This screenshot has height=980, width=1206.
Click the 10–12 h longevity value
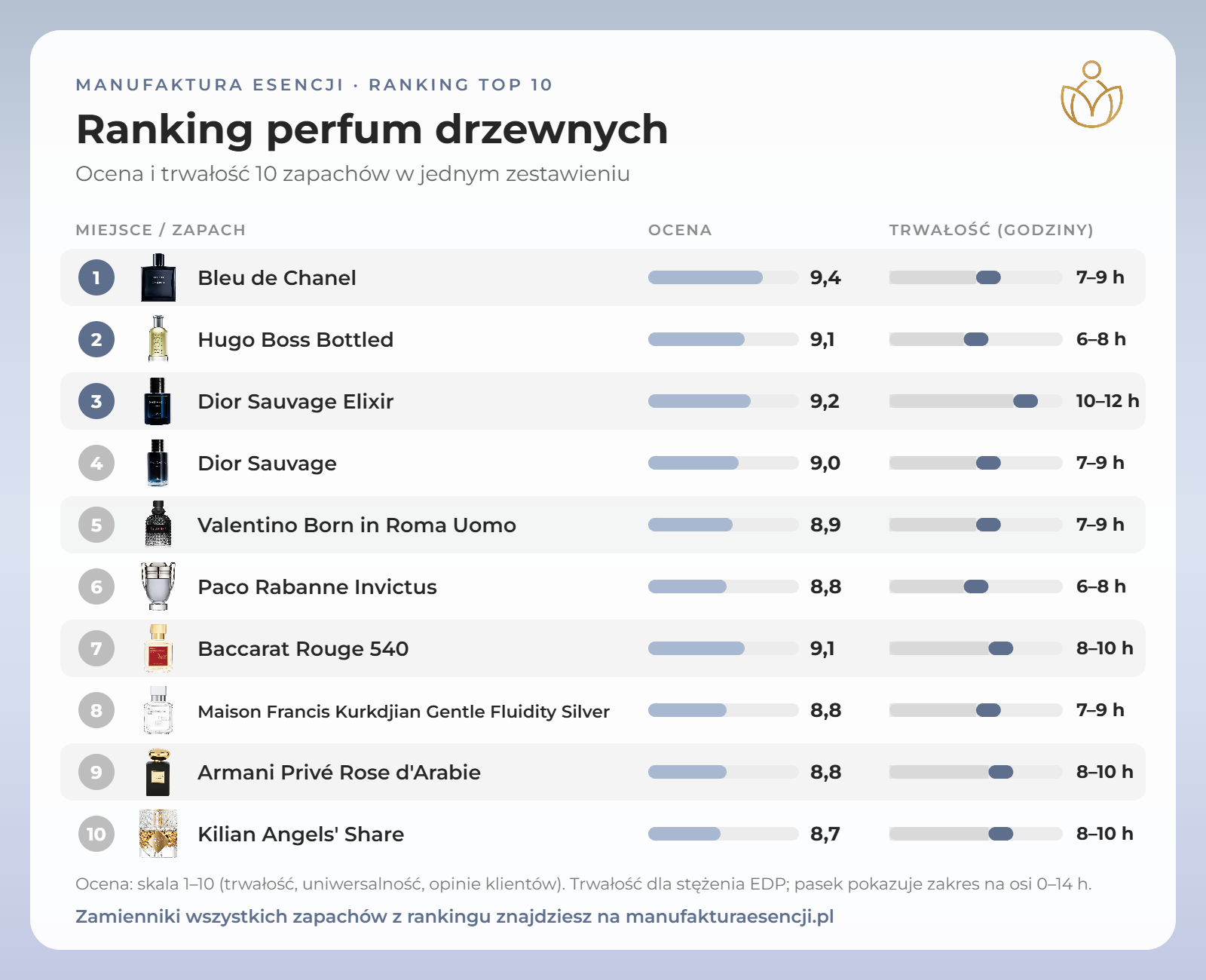pyautogui.click(x=1107, y=401)
